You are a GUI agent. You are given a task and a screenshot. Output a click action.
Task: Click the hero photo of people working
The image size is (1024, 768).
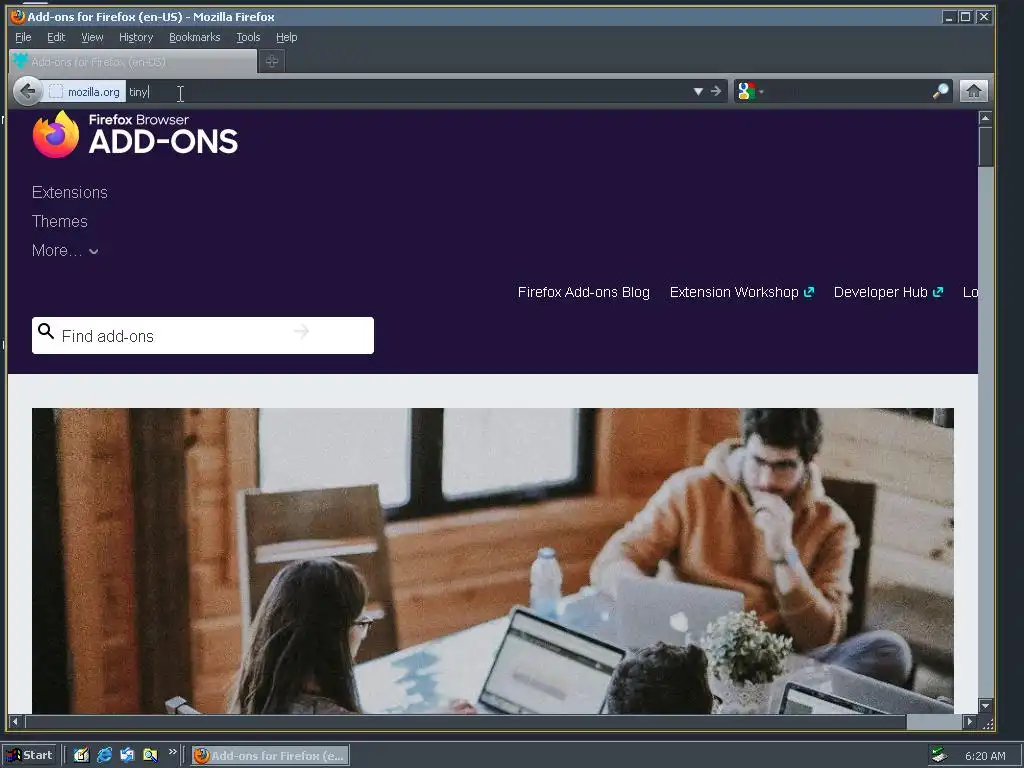(492, 561)
